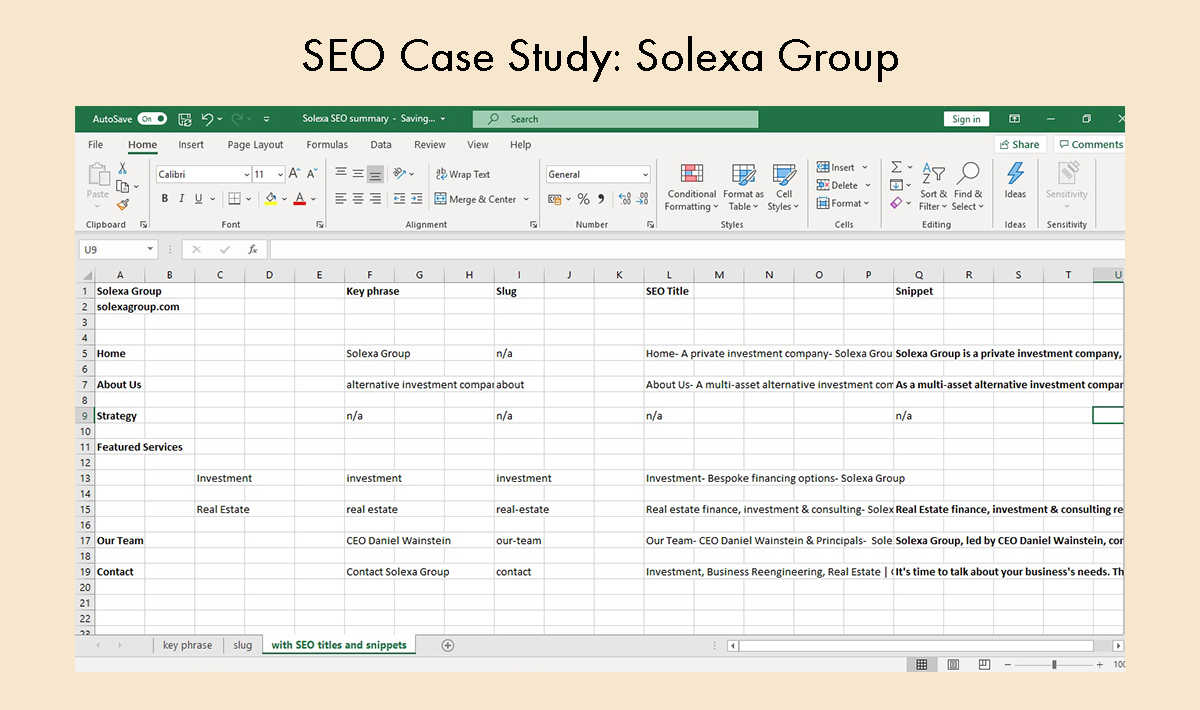Open the Data ribbon tab
The image size is (1200, 710).
(381, 145)
